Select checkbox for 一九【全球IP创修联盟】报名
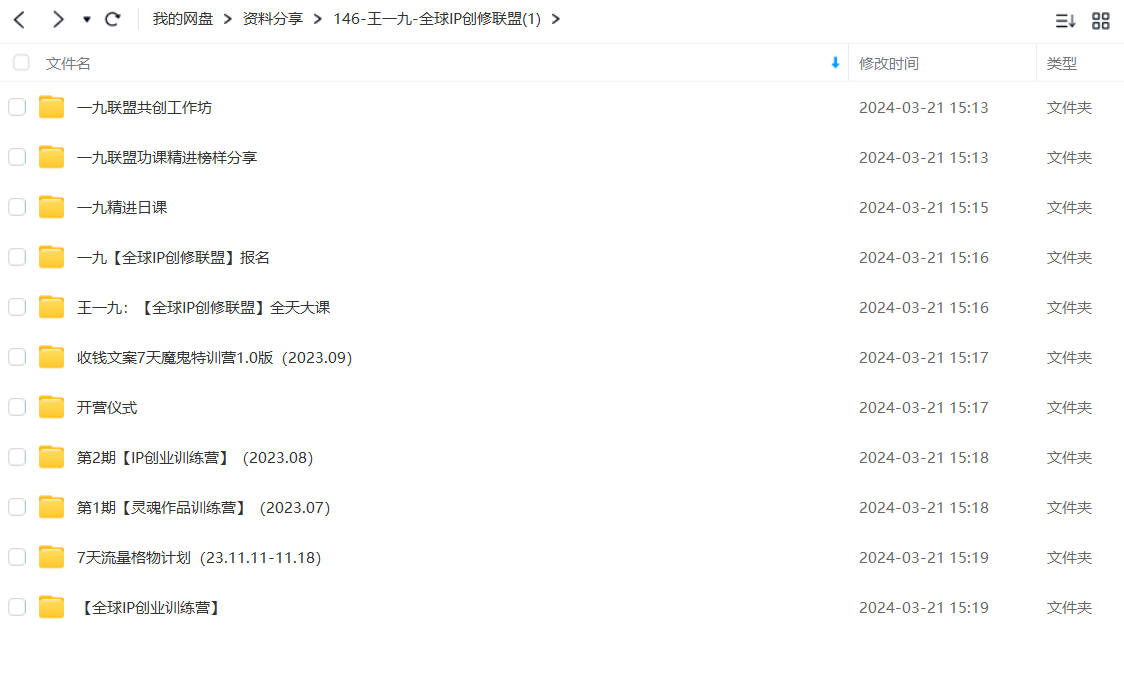 17,257
